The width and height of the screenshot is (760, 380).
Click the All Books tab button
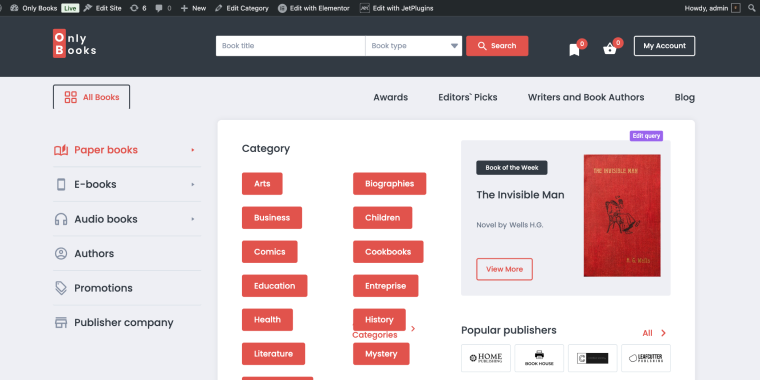[91, 97]
